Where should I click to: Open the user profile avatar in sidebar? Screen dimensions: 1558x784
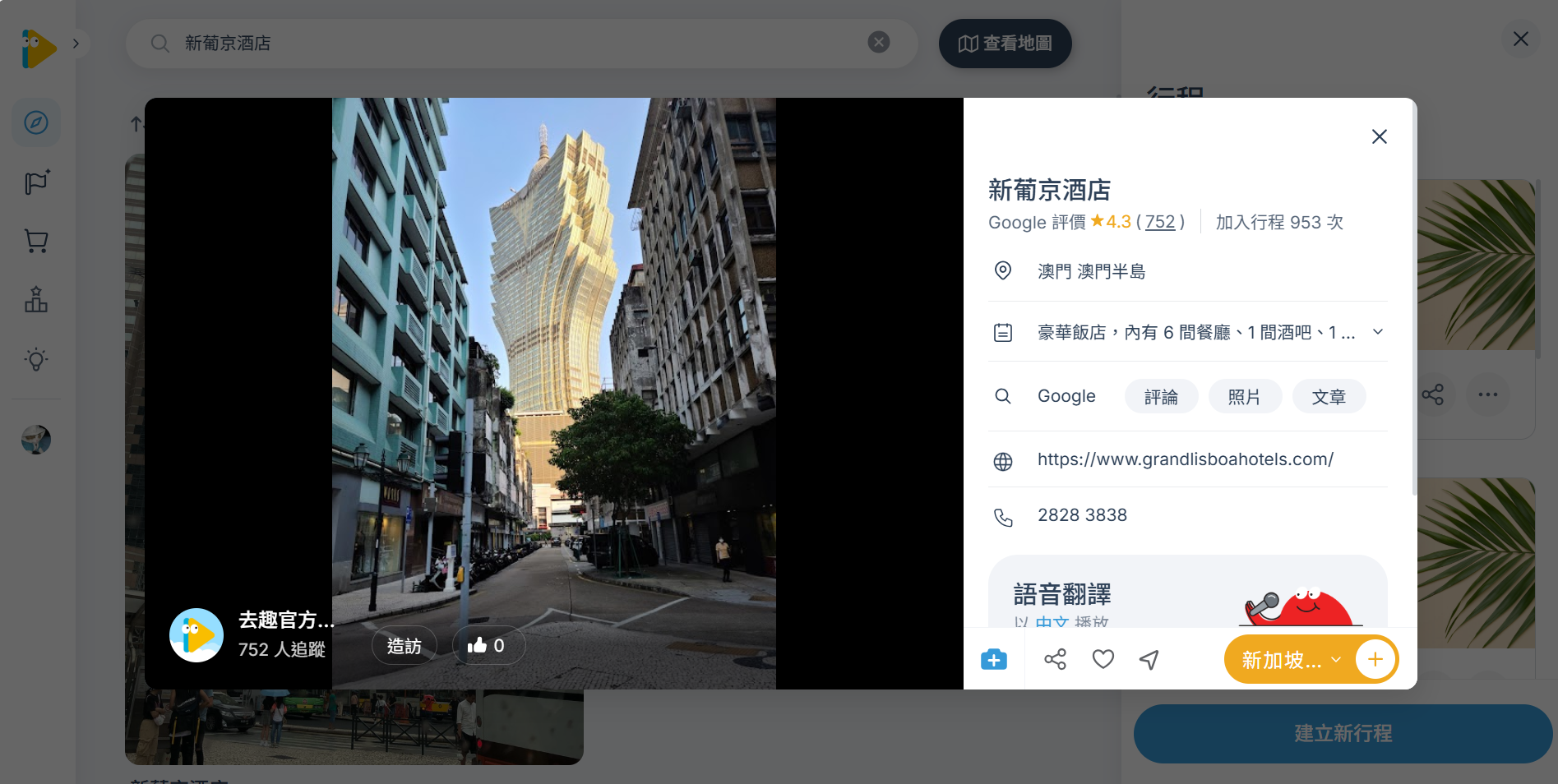(x=36, y=440)
